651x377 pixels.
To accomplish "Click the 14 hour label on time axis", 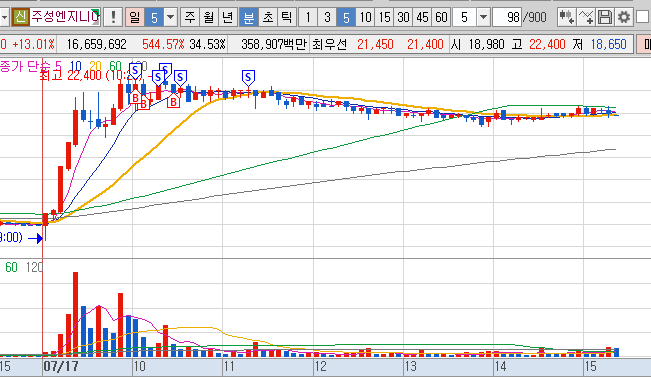I will pyautogui.click(x=500, y=367).
